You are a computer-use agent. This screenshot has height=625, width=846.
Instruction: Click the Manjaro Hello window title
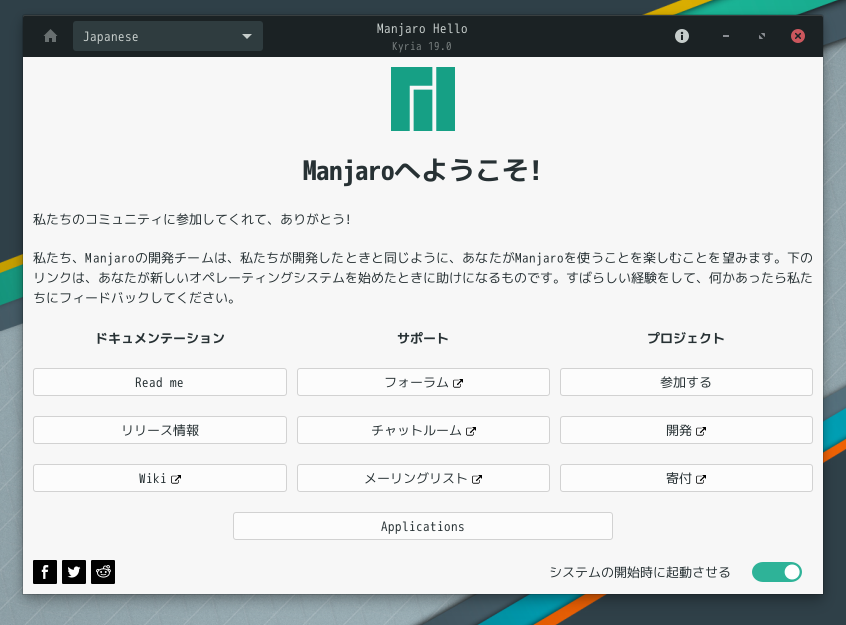pos(422,29)
